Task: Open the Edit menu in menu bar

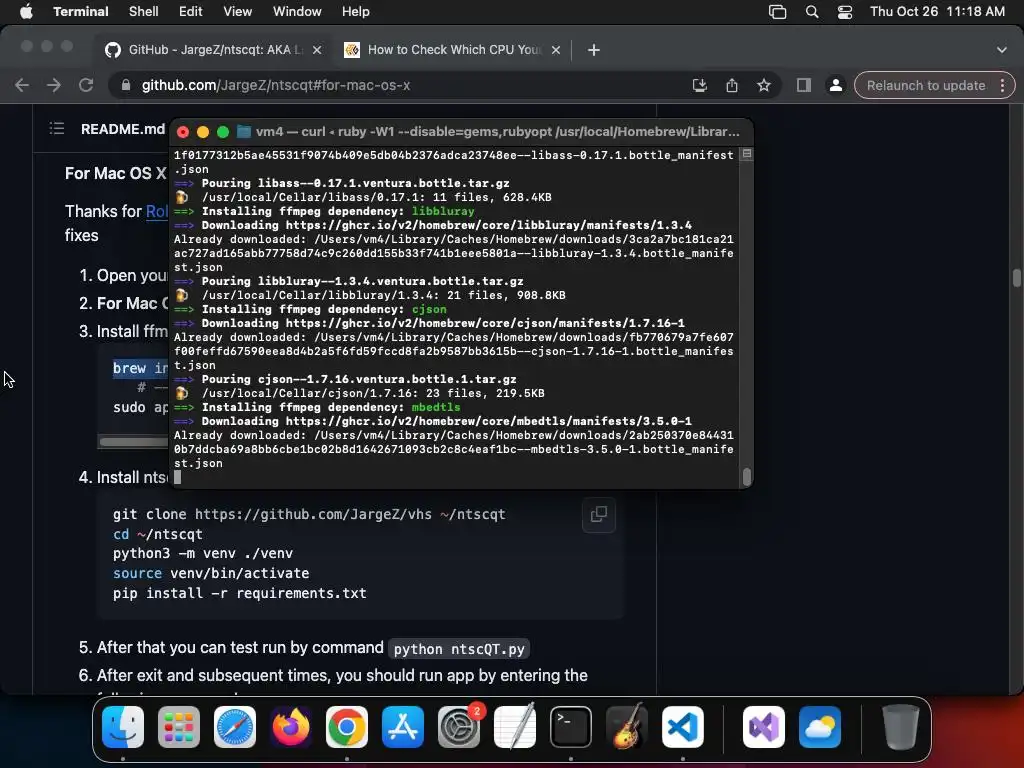Action: [190, 12]
